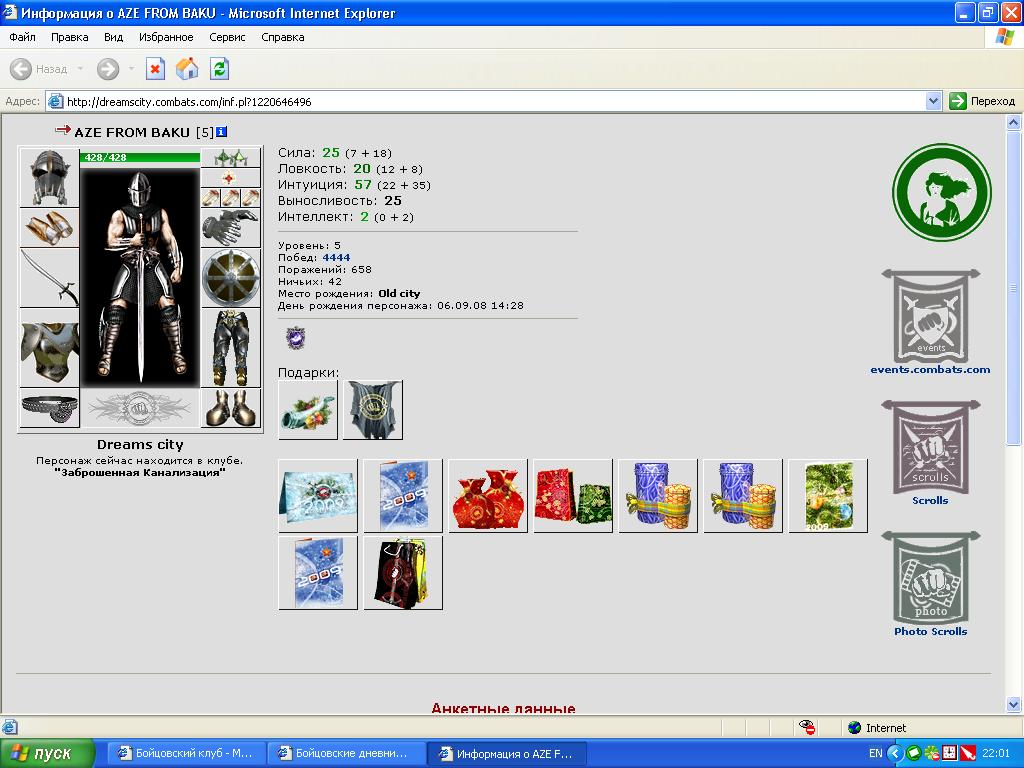Click the red gift pouches thumbnail
The height and width of the screenshot is (768, 1024).
point(488,496)
